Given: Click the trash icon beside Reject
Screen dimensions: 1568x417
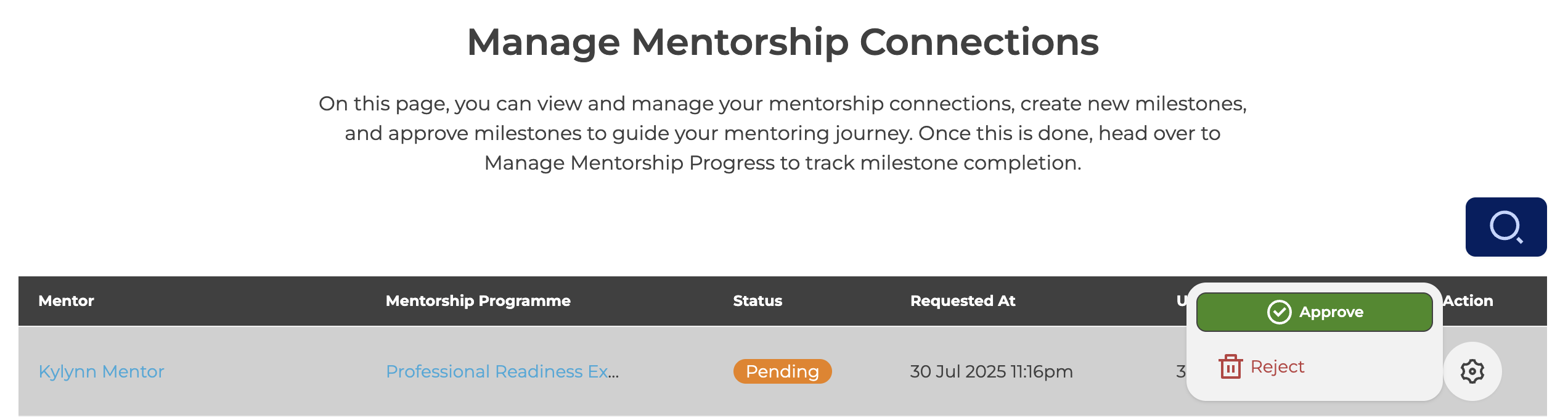Looking at the screenshot, I should click(1230, 367).
